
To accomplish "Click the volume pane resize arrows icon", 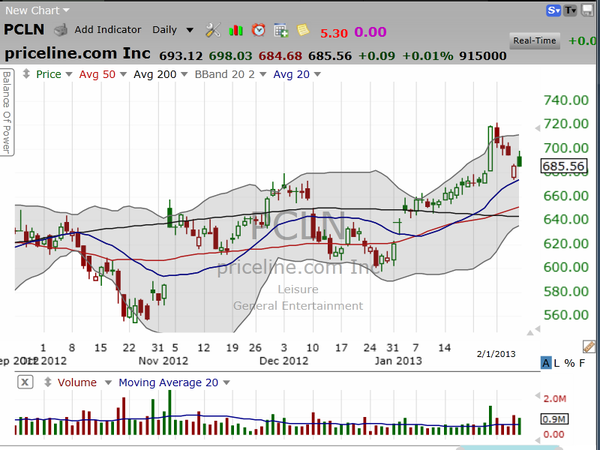I will [47, 382].
